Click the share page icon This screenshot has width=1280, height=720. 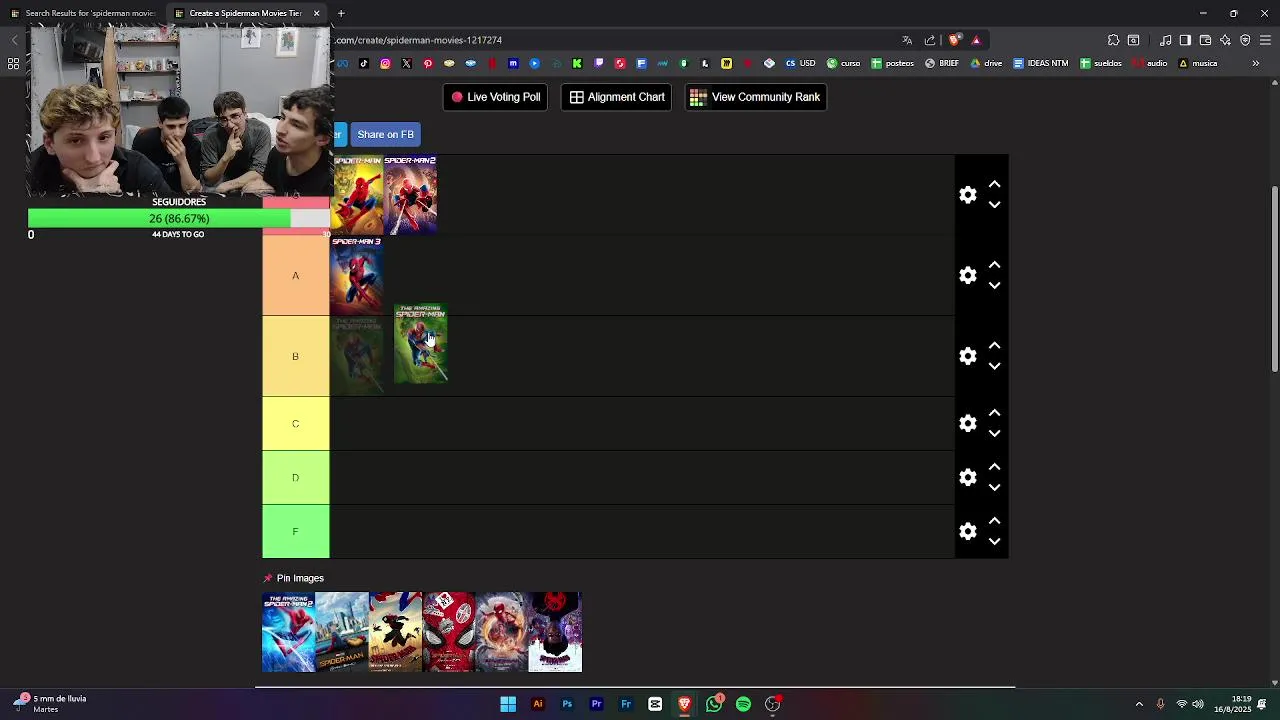click(930, 40)
